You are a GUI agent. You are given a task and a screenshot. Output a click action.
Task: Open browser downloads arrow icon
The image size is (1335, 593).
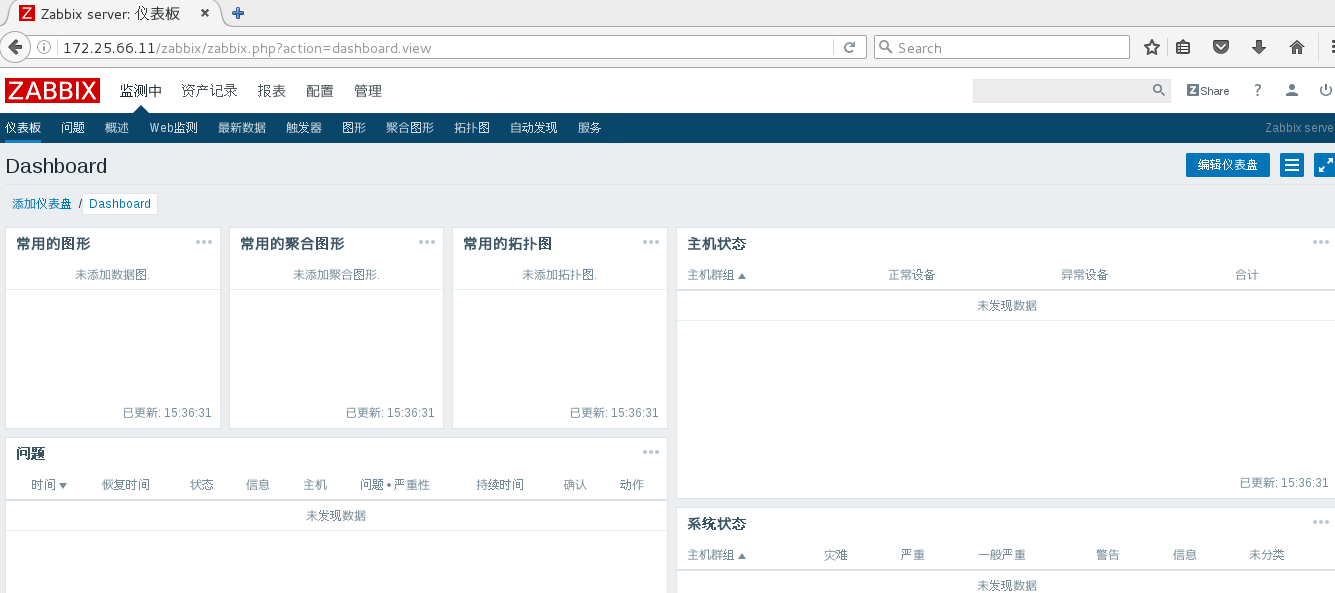1259,47
